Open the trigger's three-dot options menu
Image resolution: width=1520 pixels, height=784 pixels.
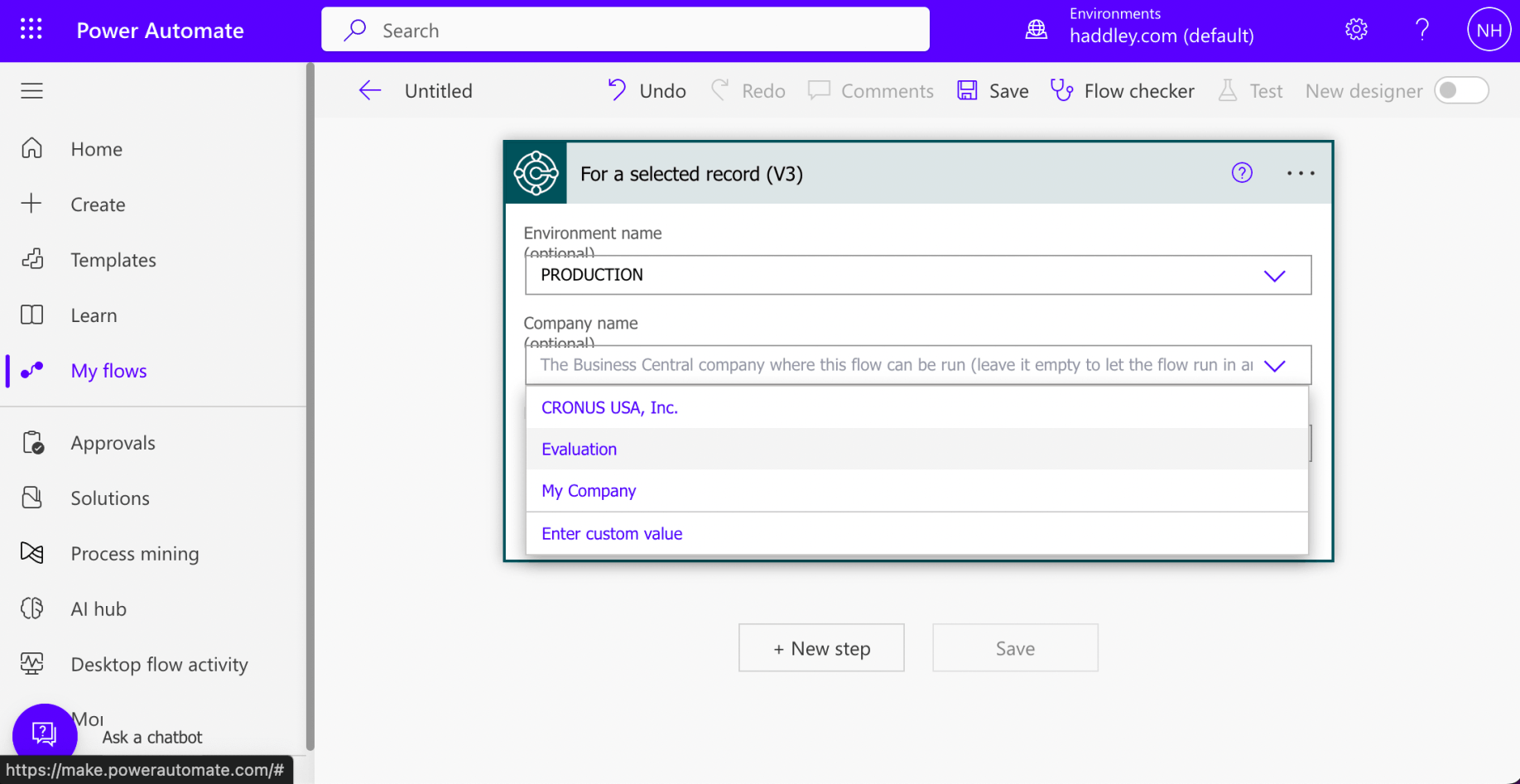(1301, 173)
